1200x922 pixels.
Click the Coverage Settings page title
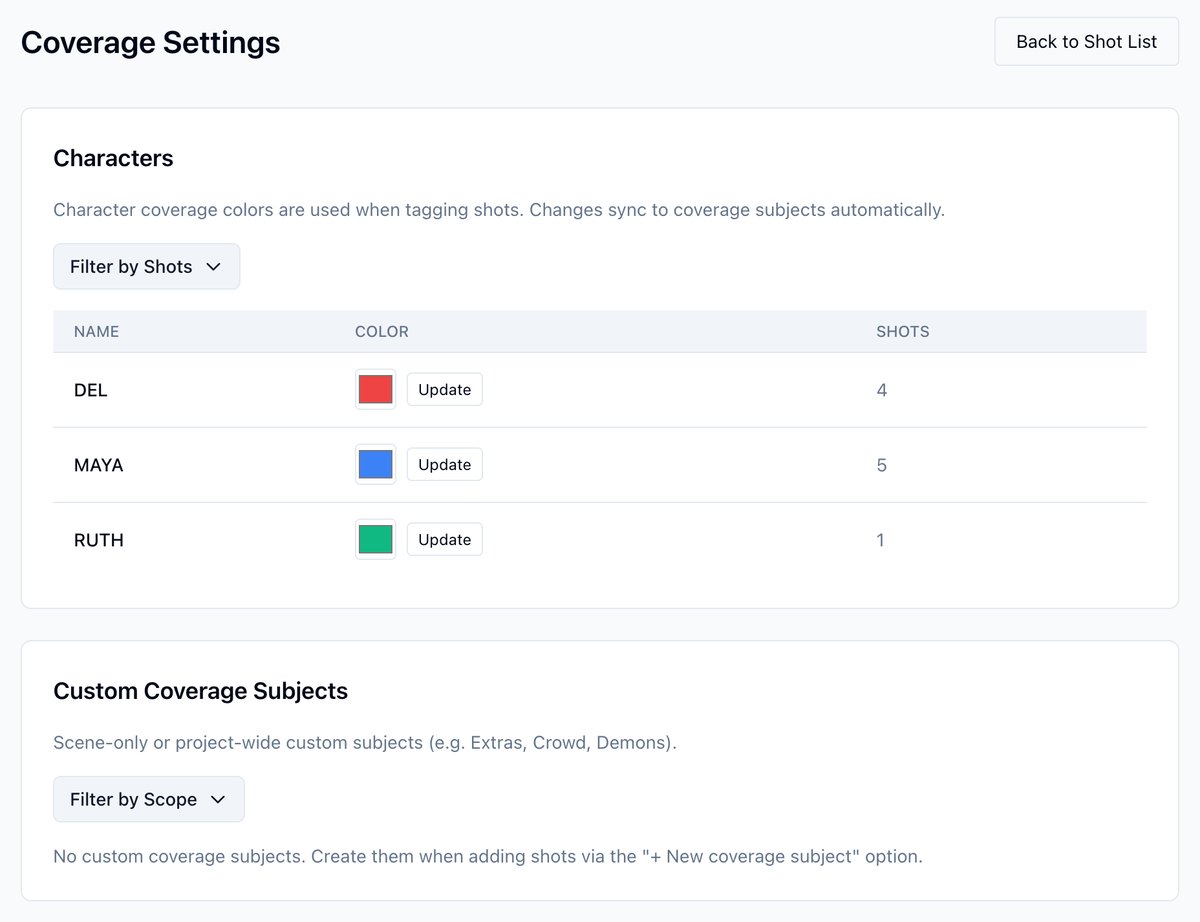(150, 43)
